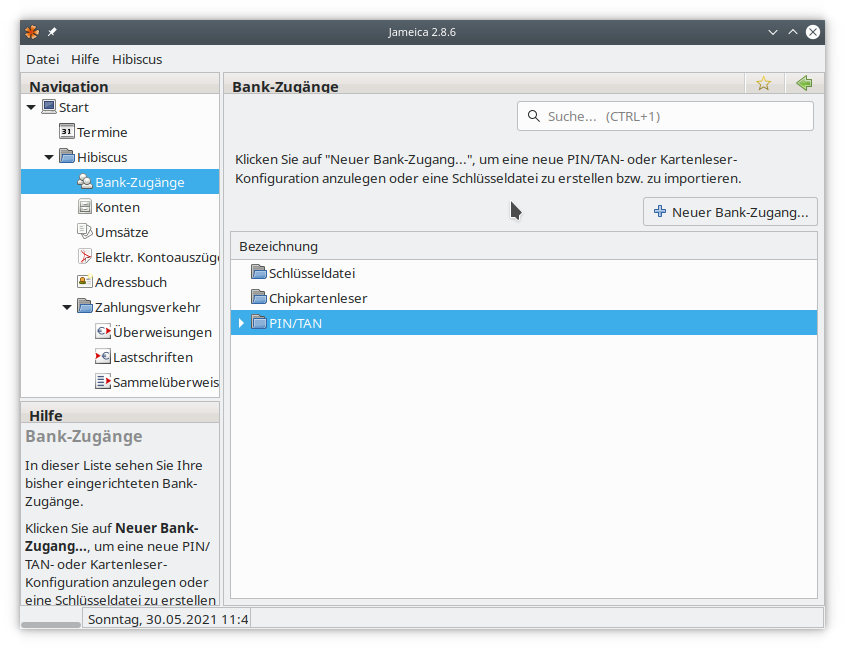
Task: Click the Überweisungen euro arrow icon
Action: click(x=103, y=332)
